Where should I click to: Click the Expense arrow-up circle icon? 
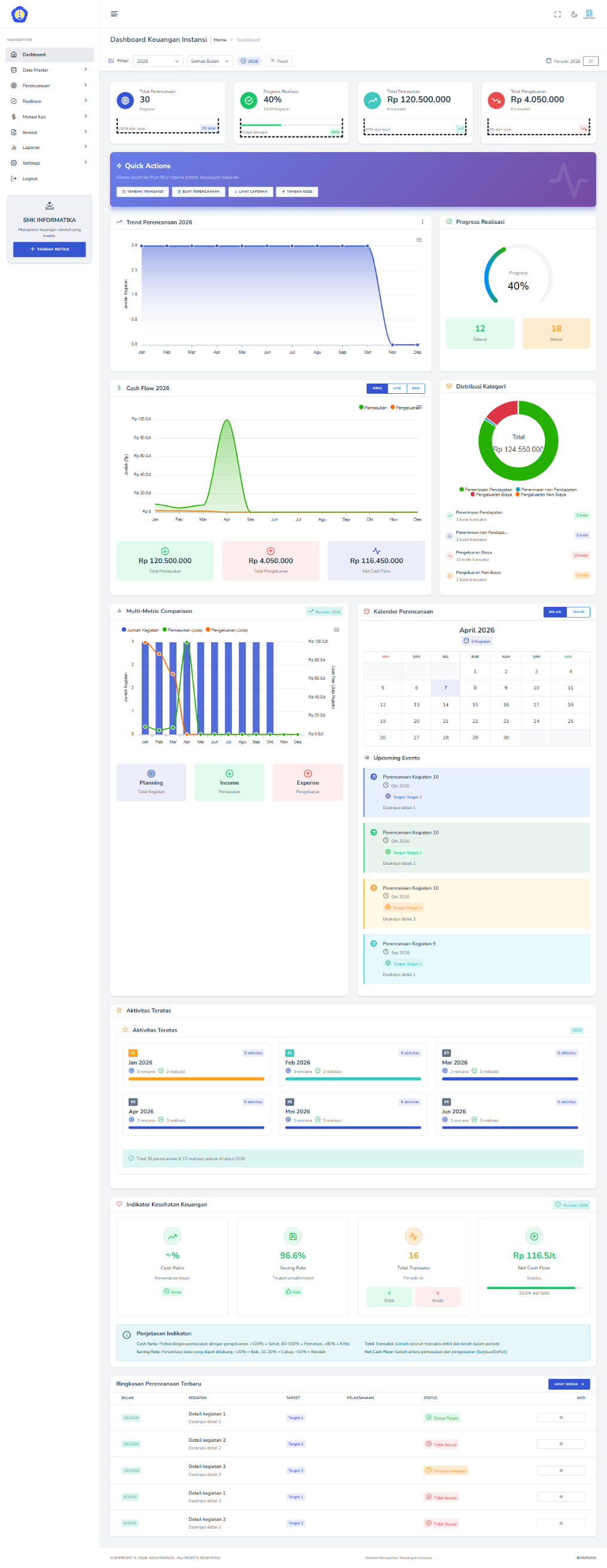(x=308, y=773)
